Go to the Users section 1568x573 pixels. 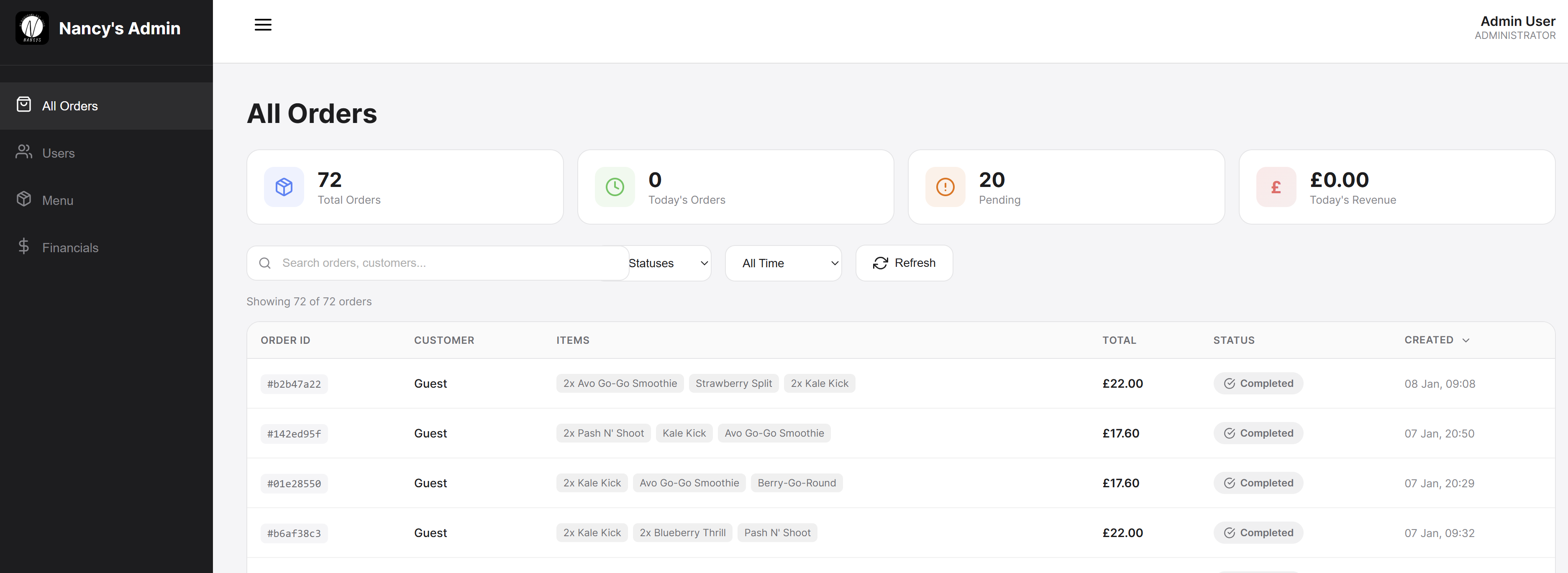coord(107,153)
